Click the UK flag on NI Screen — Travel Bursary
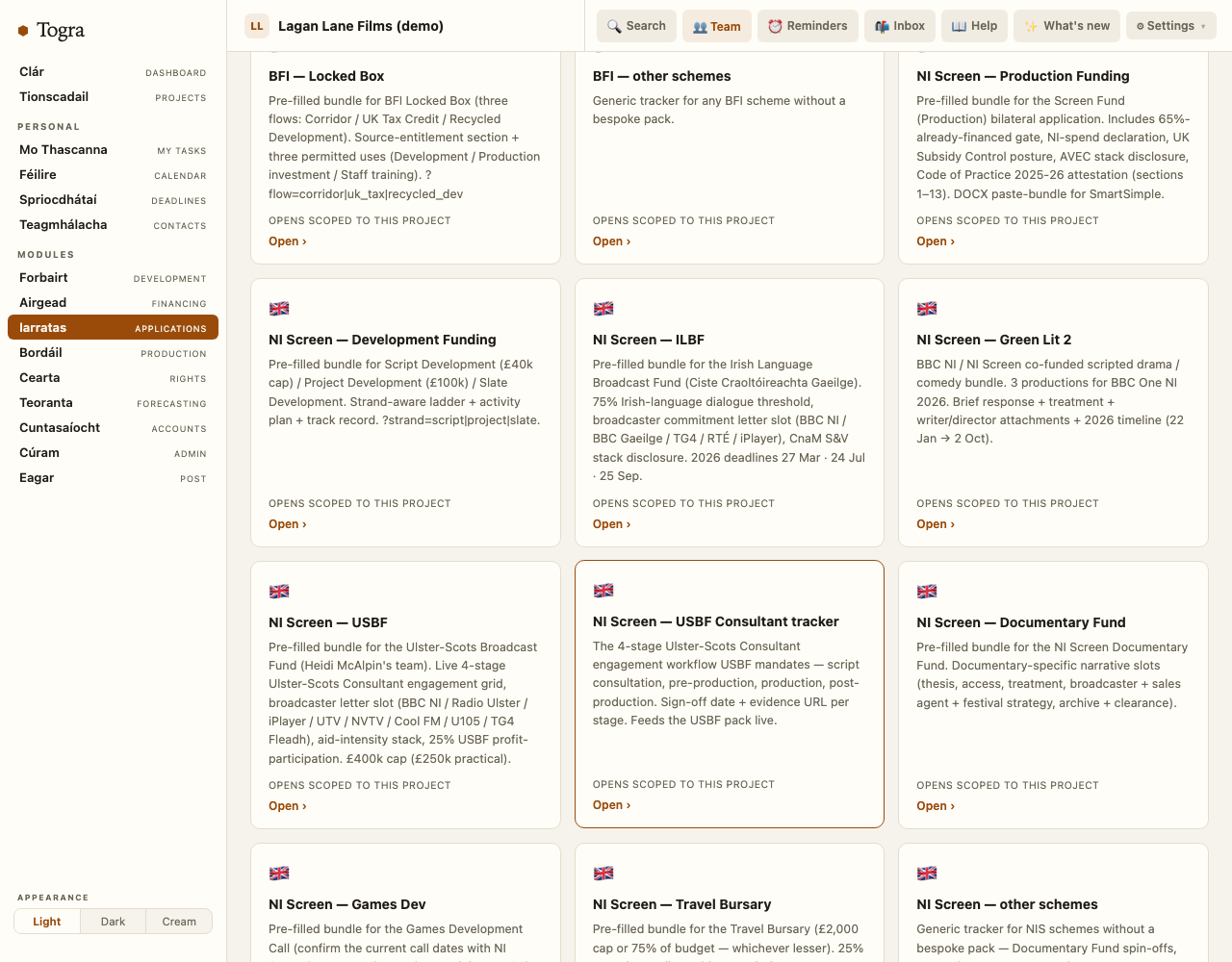This screenshot has width=1232, height=962. coord(603,873)
